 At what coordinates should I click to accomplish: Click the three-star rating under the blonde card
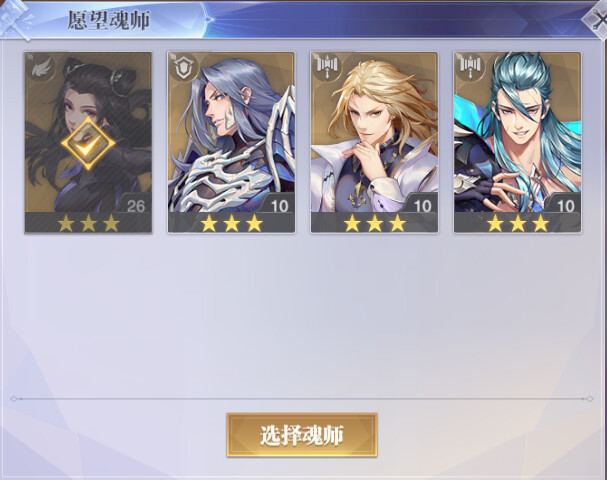(374, 223)
